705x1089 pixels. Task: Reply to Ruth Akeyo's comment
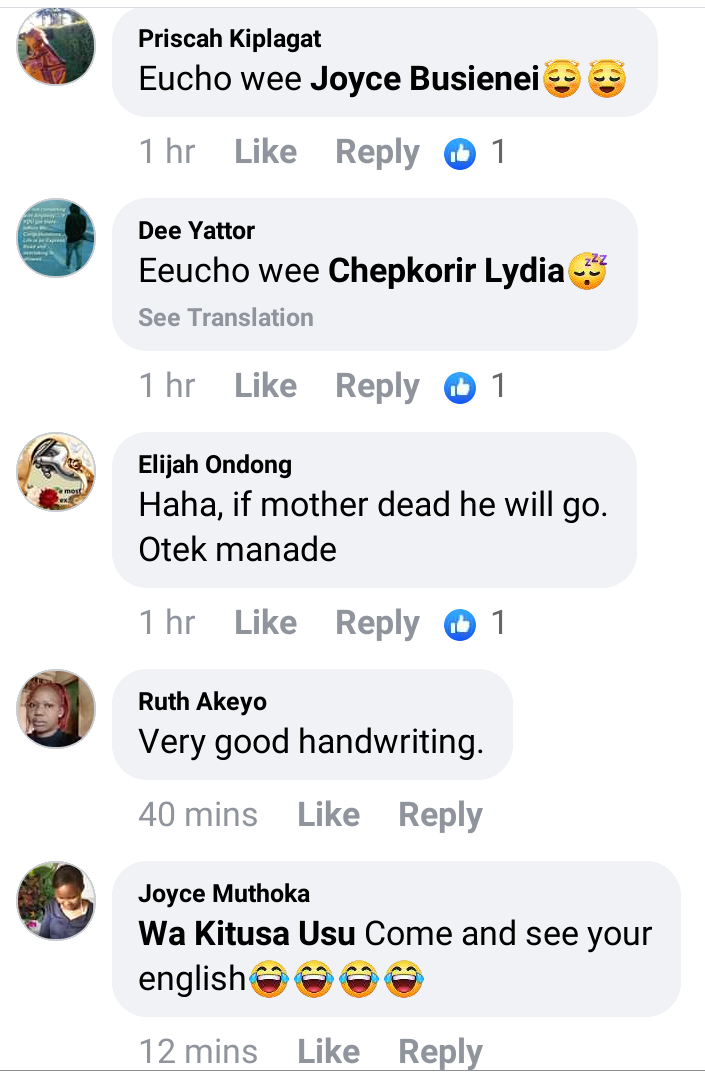click(x=440, y=815)
